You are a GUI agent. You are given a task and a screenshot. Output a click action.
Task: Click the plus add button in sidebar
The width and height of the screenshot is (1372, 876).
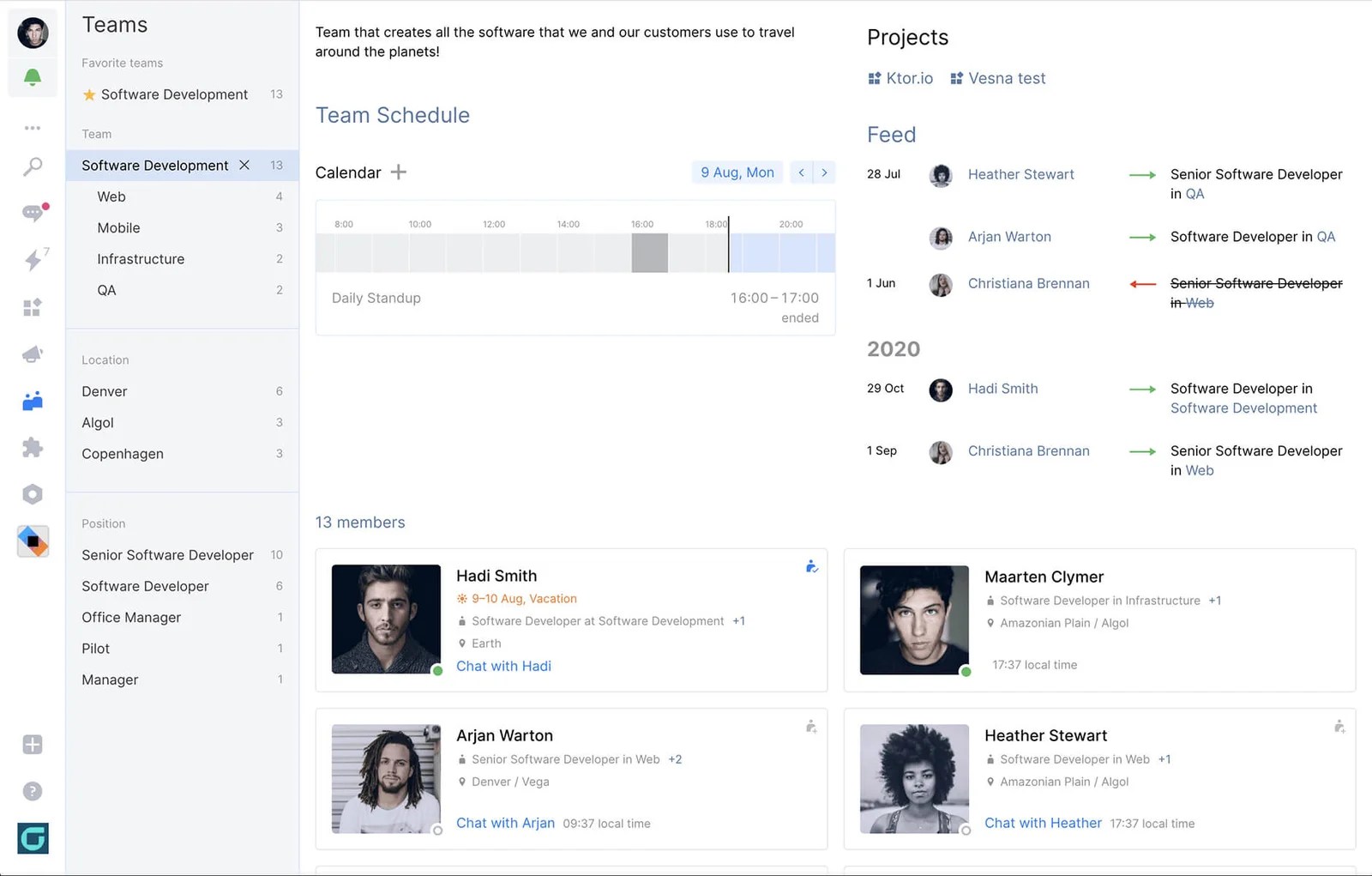pyautogui.click(x=33, y=745)
